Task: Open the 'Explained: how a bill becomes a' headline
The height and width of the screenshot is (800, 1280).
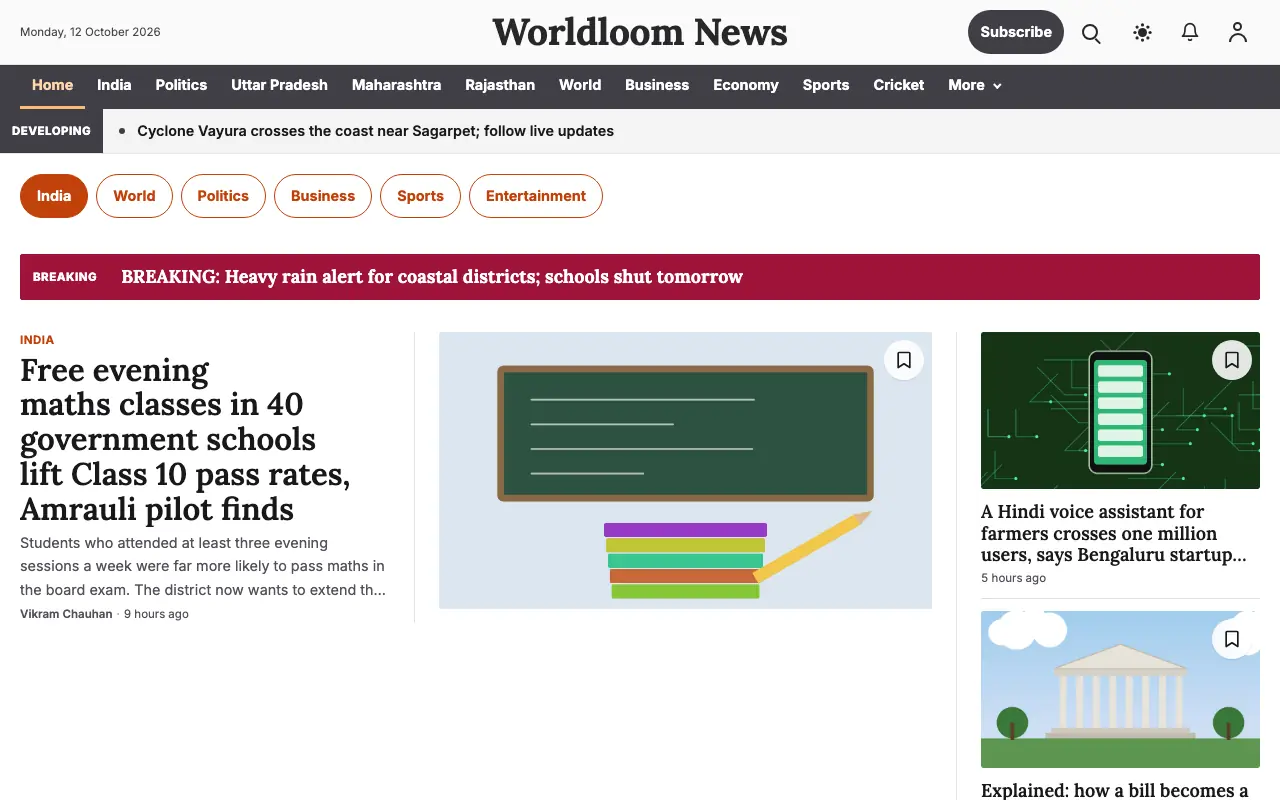Action: pyautogui.click(x=1115, y=790)
